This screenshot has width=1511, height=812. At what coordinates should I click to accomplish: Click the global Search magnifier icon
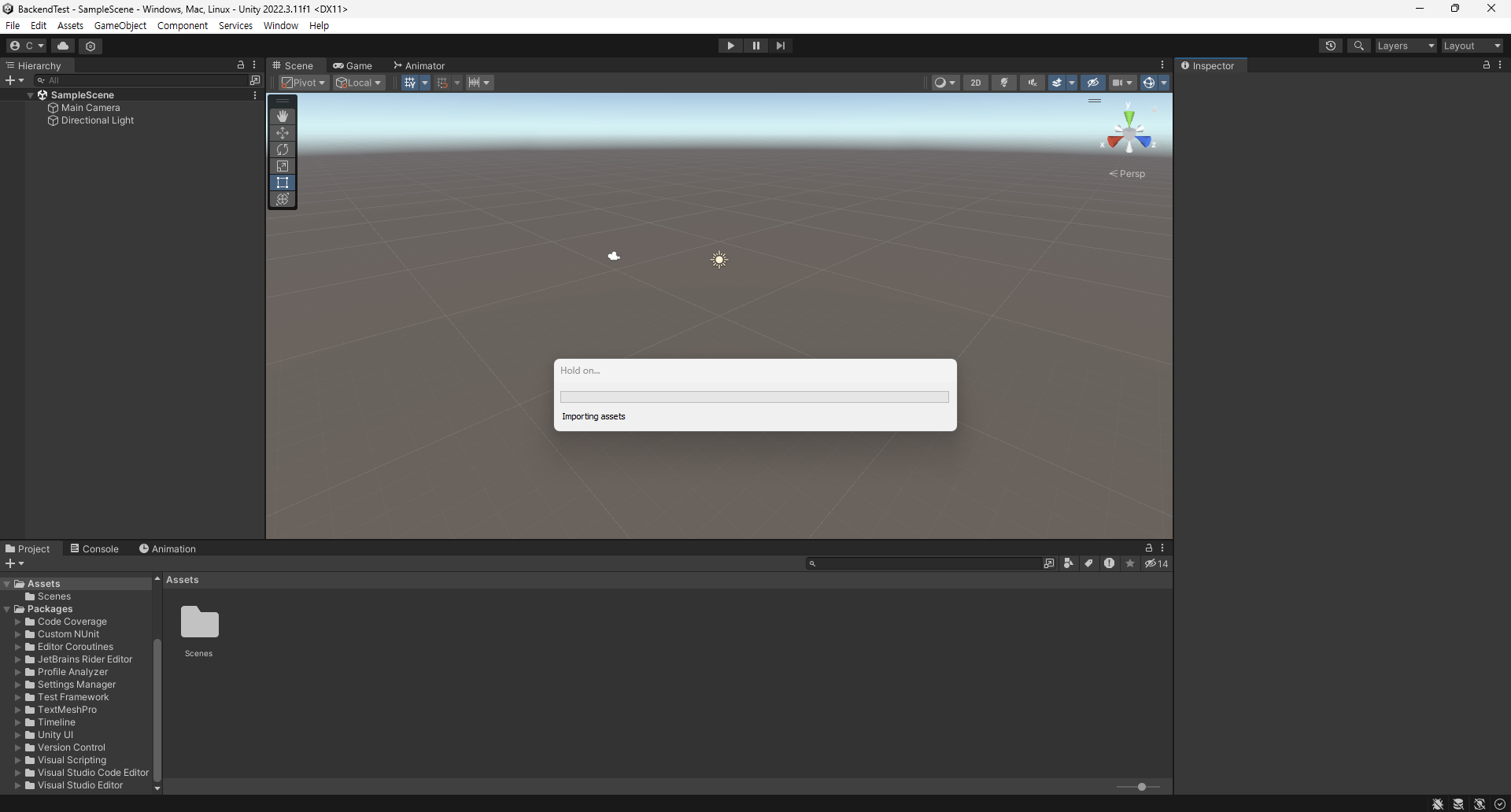1359,46
